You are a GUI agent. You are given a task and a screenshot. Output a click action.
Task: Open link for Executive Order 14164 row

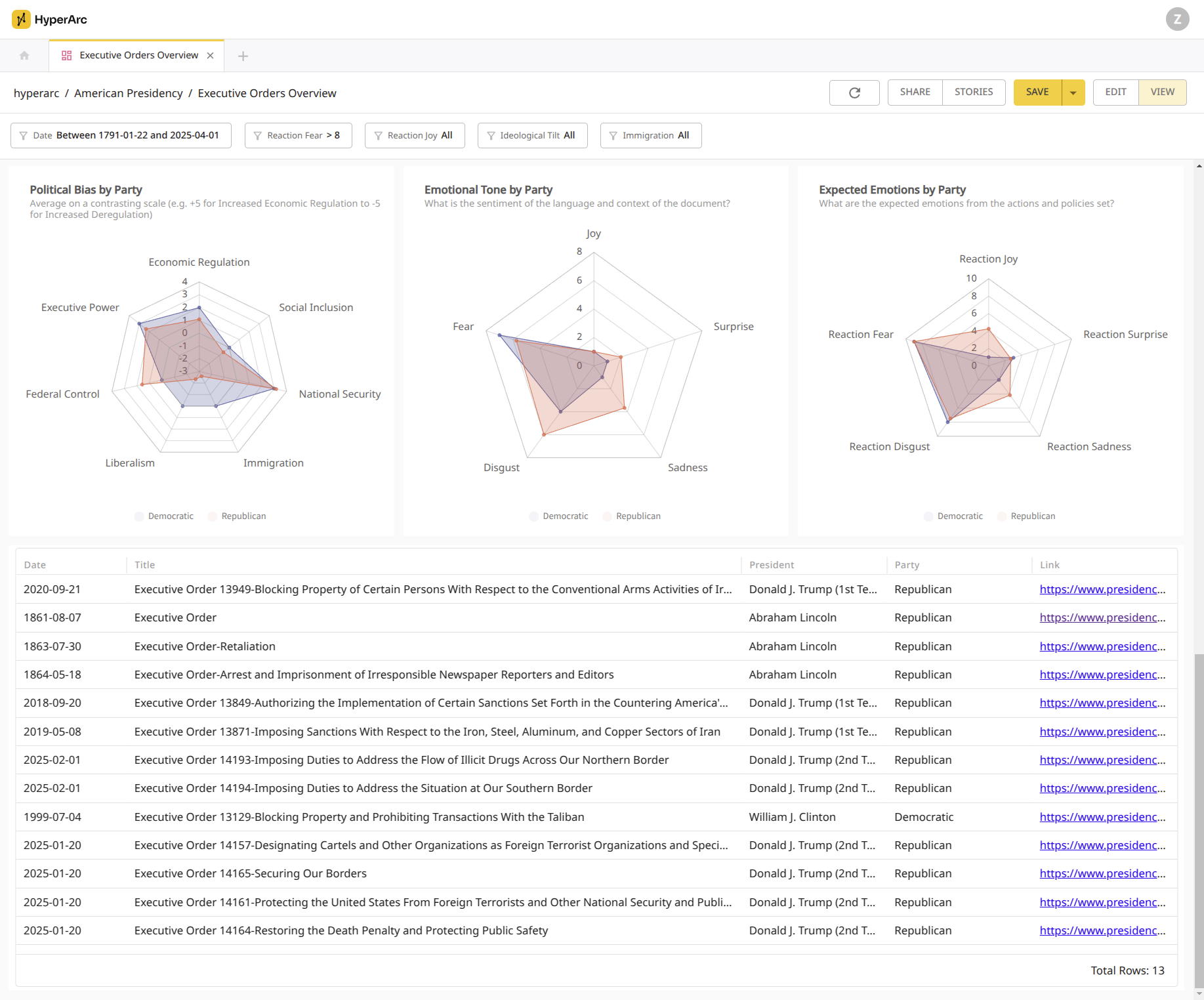pos(1102,931)
